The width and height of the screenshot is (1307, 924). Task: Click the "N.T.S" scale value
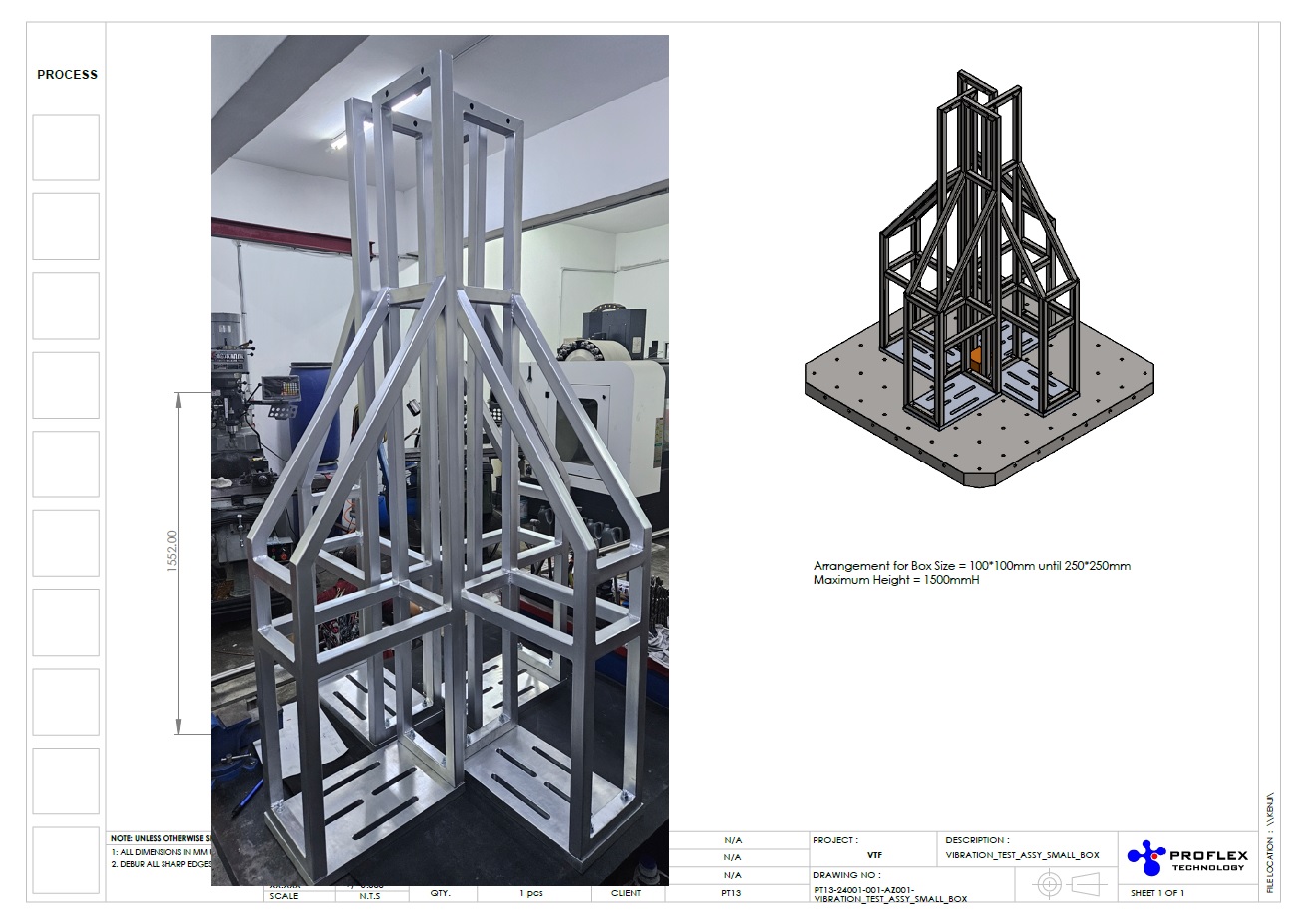click(x=370, y=895)
